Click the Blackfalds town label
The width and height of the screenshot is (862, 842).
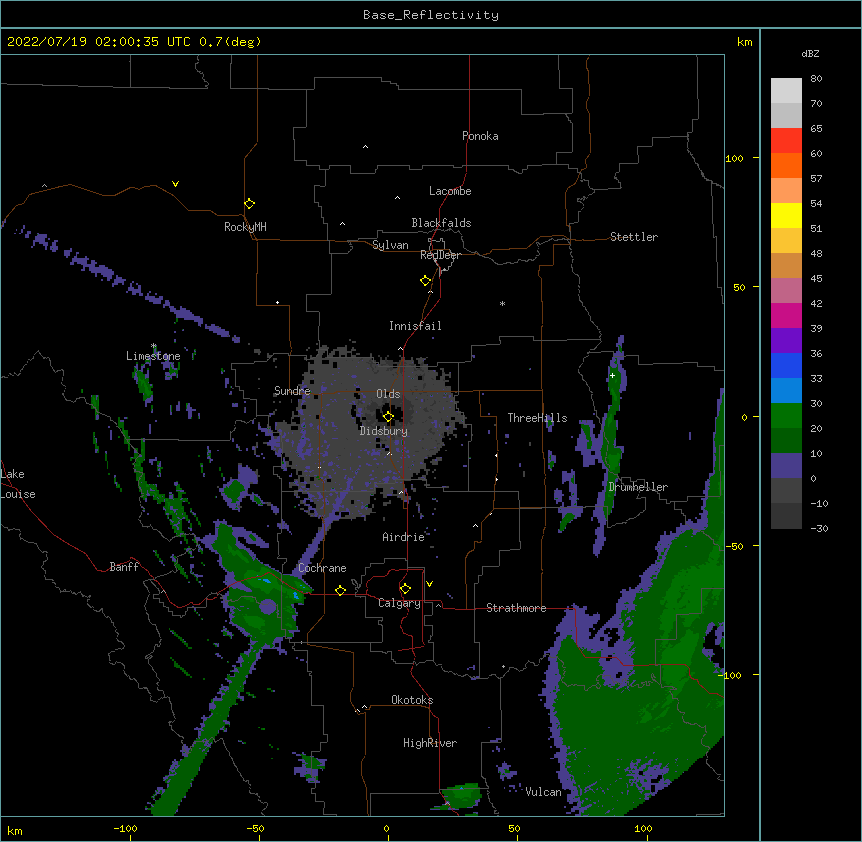pyautogui.click(x=441, y=223)
